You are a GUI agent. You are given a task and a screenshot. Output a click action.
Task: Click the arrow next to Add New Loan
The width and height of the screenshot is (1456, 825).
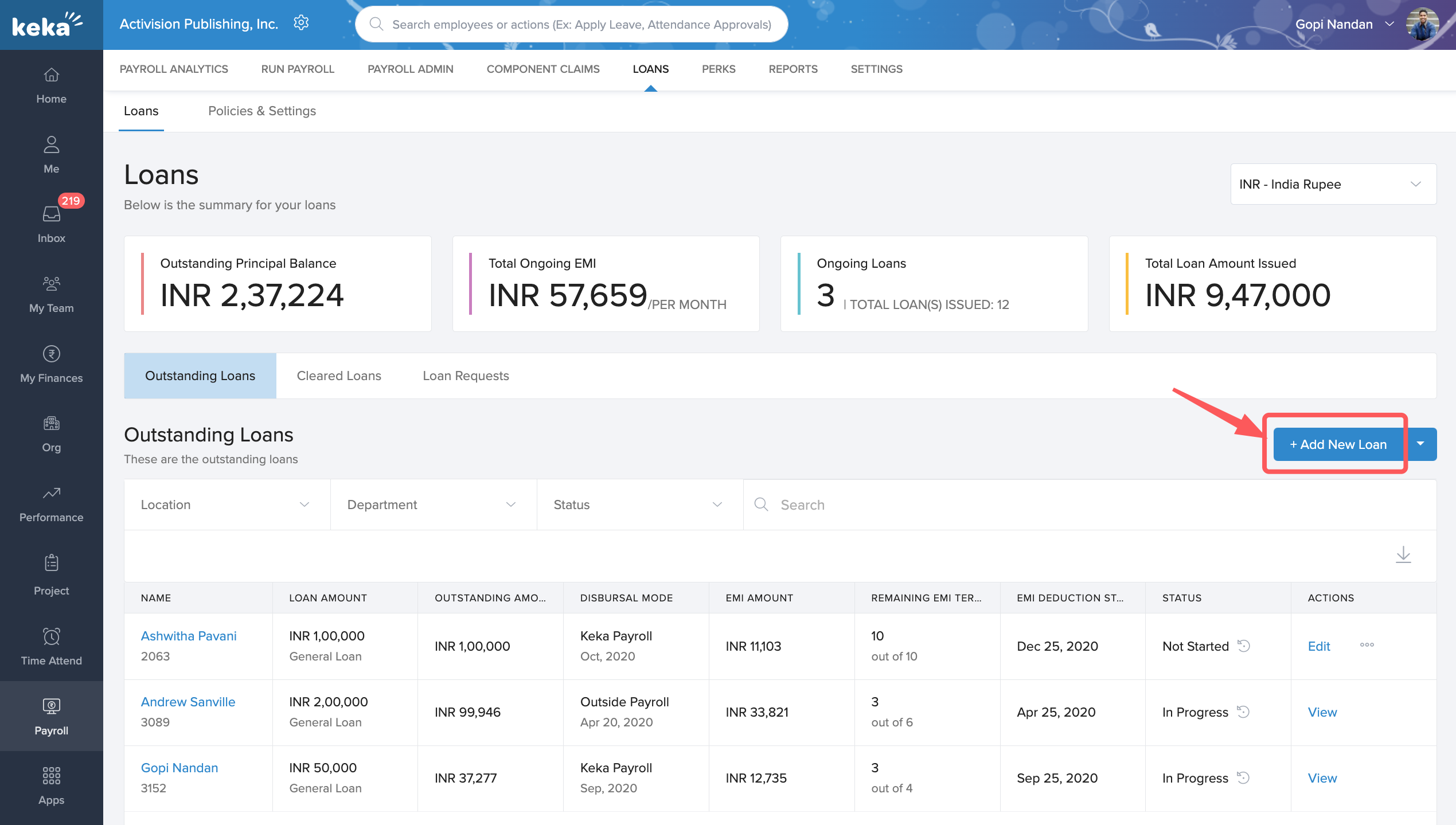pyautogui.click(x=1420, y=444)
